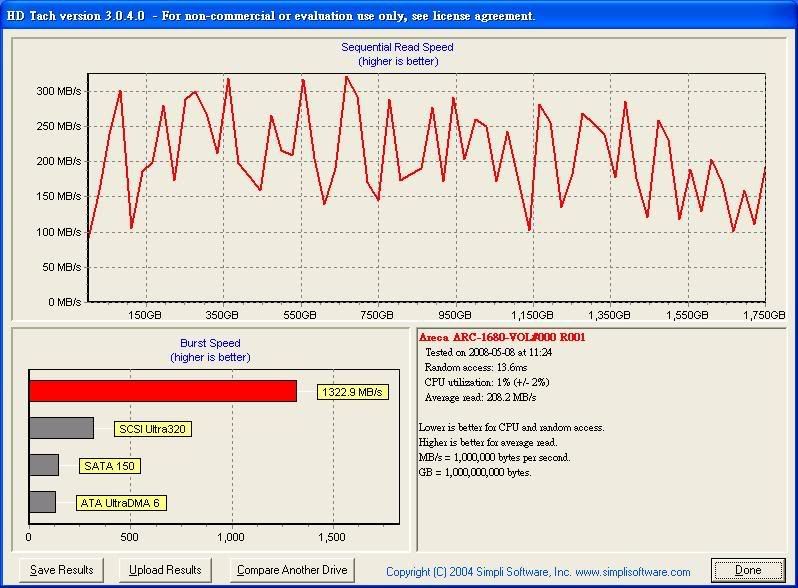Image resolution: width=798 pixels, height=588 pixels.
Task: Click the 300 MB/s axis label
Action: click(x=59, y=91)
